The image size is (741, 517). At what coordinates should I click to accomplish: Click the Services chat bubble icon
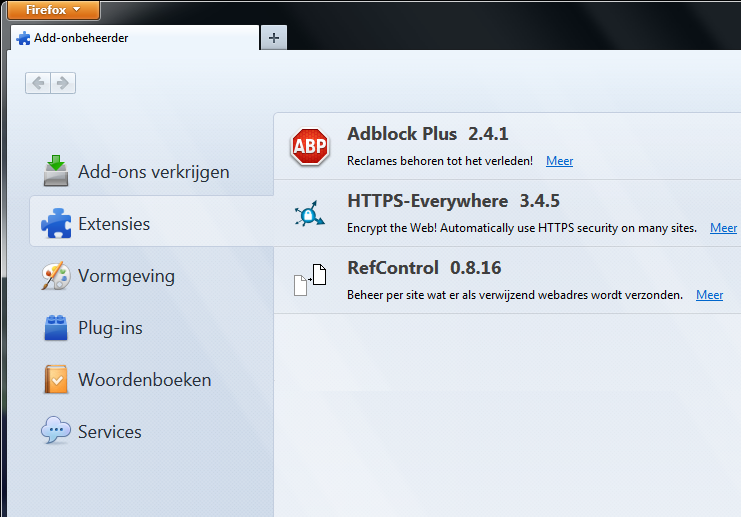click(x=56, y=430)
